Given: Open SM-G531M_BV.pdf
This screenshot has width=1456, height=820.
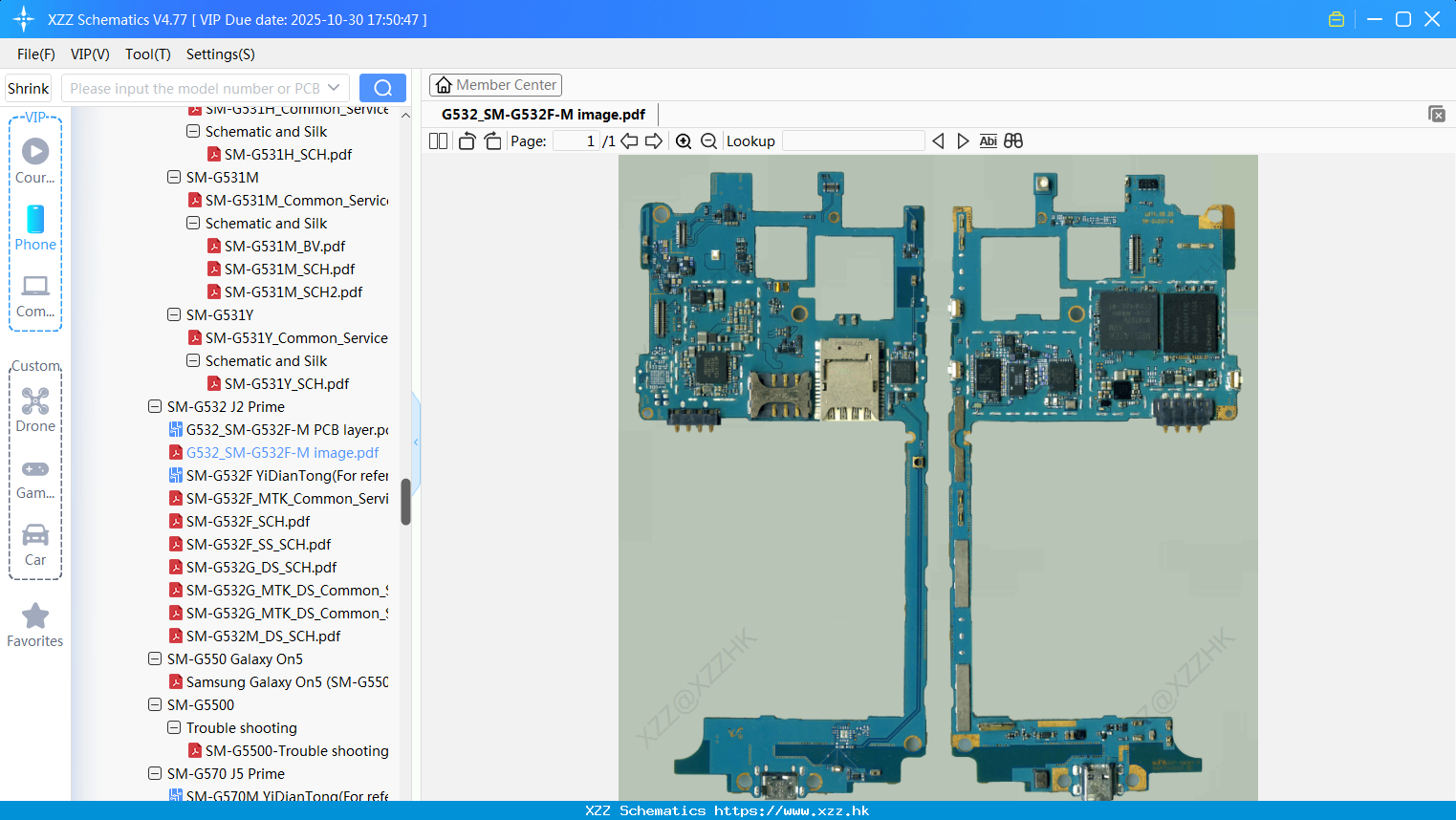Looking at the screenshot, I should click(x=285, y=247).
